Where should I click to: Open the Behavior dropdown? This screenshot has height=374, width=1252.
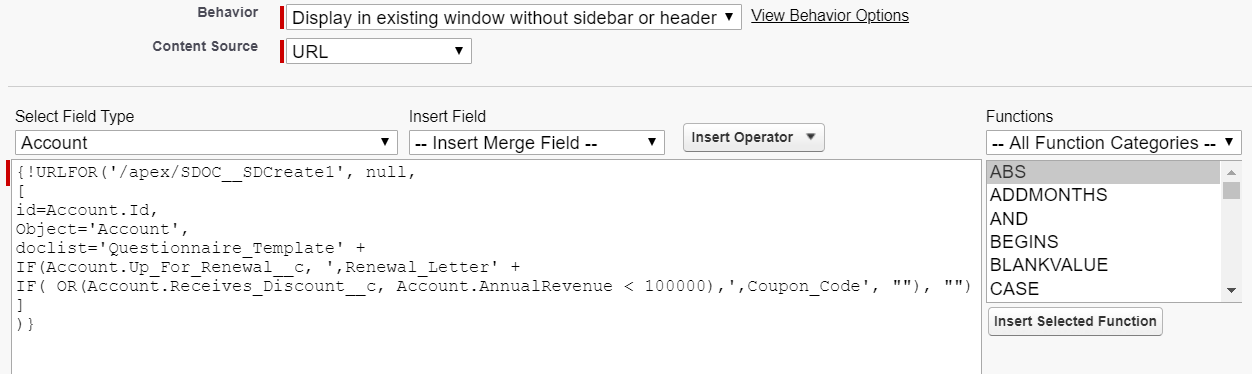[x=514, y=17]
